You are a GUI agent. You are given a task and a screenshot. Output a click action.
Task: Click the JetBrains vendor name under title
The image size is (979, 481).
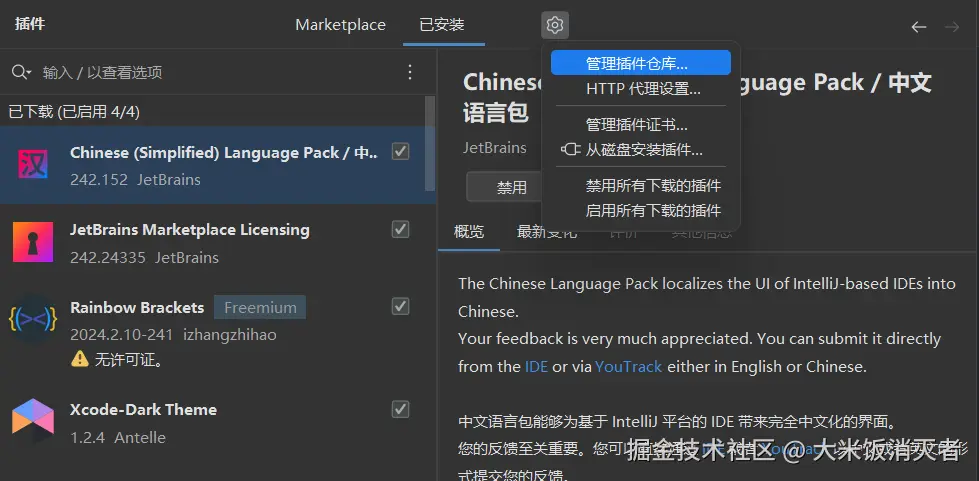point(494,148)
